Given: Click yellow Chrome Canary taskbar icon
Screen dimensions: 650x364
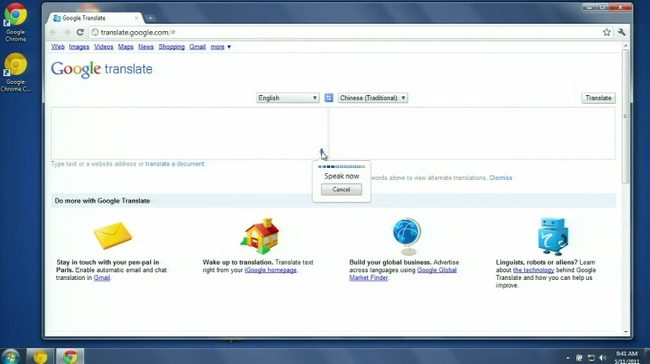Looking at the screenshot, I should pos(40,357).
